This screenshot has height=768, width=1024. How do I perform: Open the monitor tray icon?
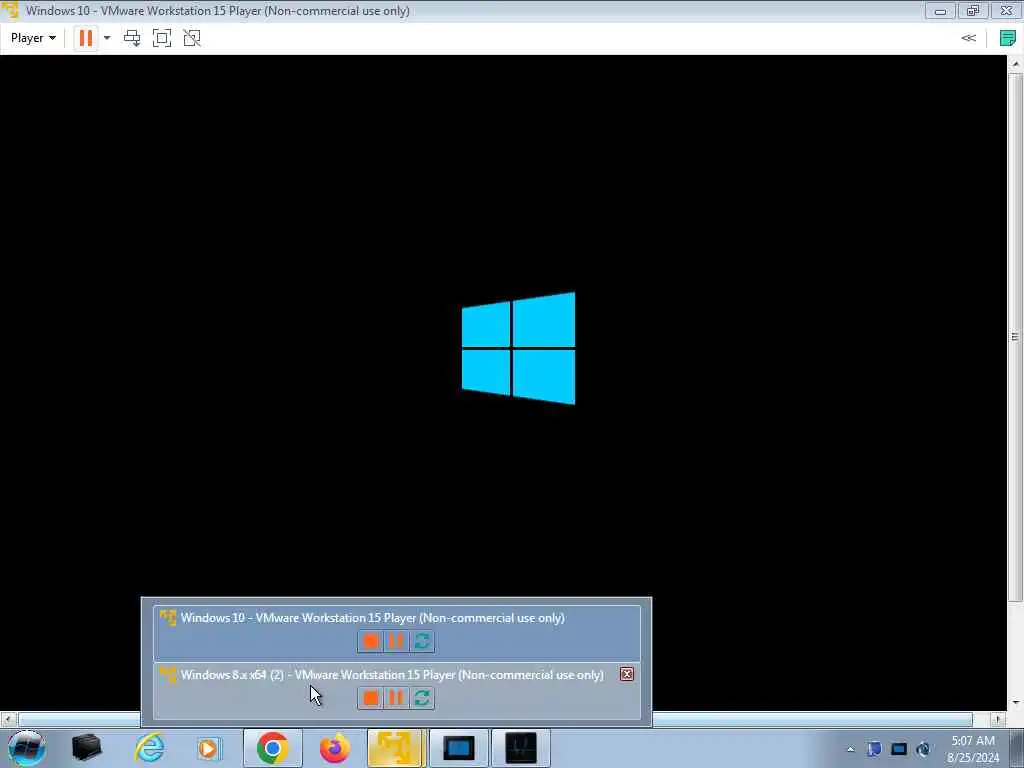(899, 749)
